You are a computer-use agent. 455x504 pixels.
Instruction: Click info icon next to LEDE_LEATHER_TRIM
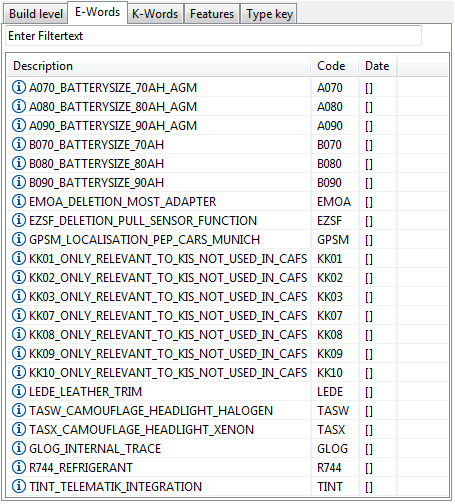point(19,391)
